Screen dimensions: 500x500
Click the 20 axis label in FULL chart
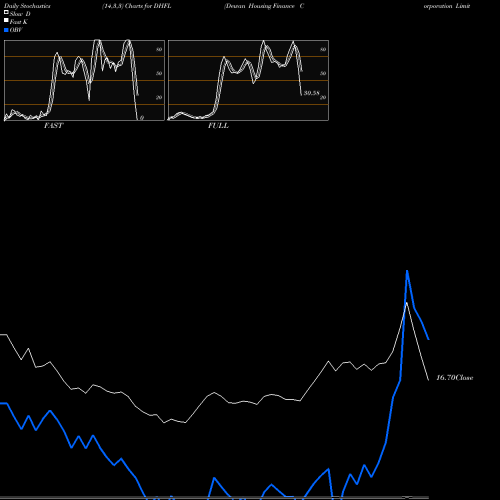pyautogui.click(x=323, y=97)
